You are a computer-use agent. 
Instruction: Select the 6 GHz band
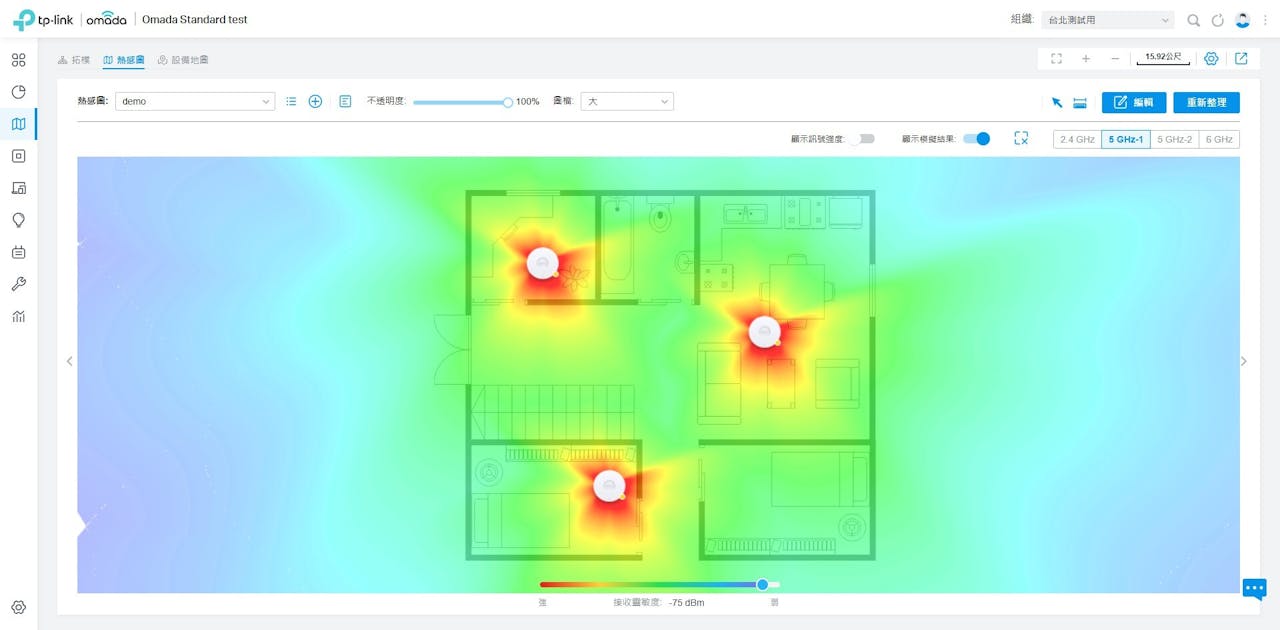[1219, 139]
